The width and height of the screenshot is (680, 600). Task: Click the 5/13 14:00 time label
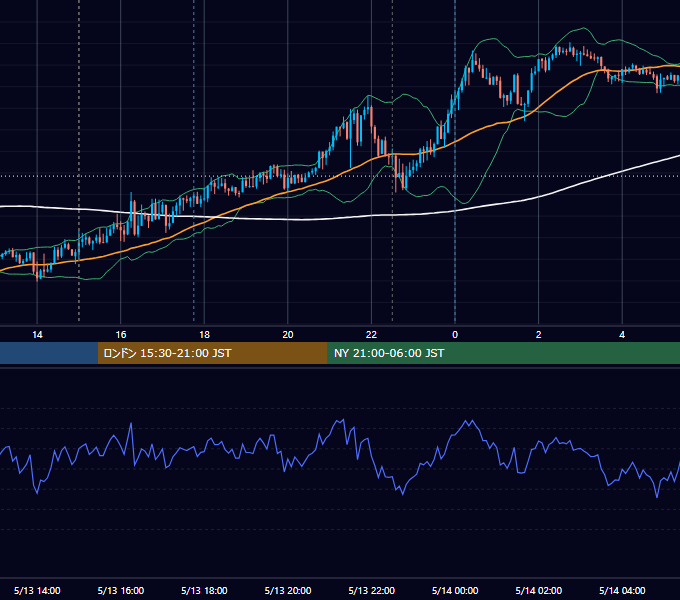pos(37,590)
